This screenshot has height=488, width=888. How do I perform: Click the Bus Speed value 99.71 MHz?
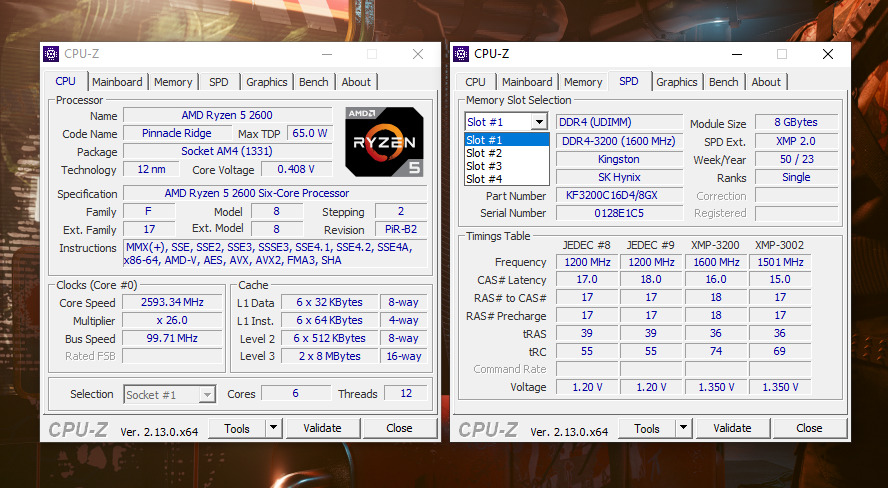(172, 339)
